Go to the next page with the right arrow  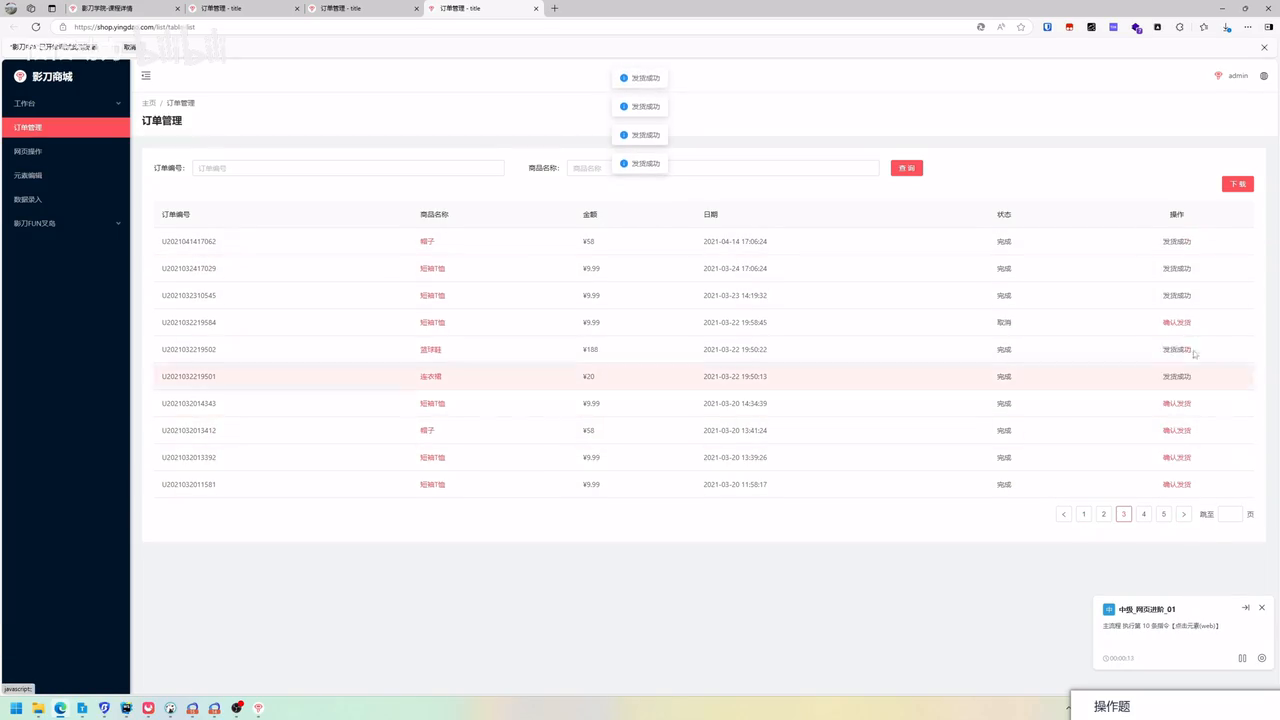coord(1184,514)
